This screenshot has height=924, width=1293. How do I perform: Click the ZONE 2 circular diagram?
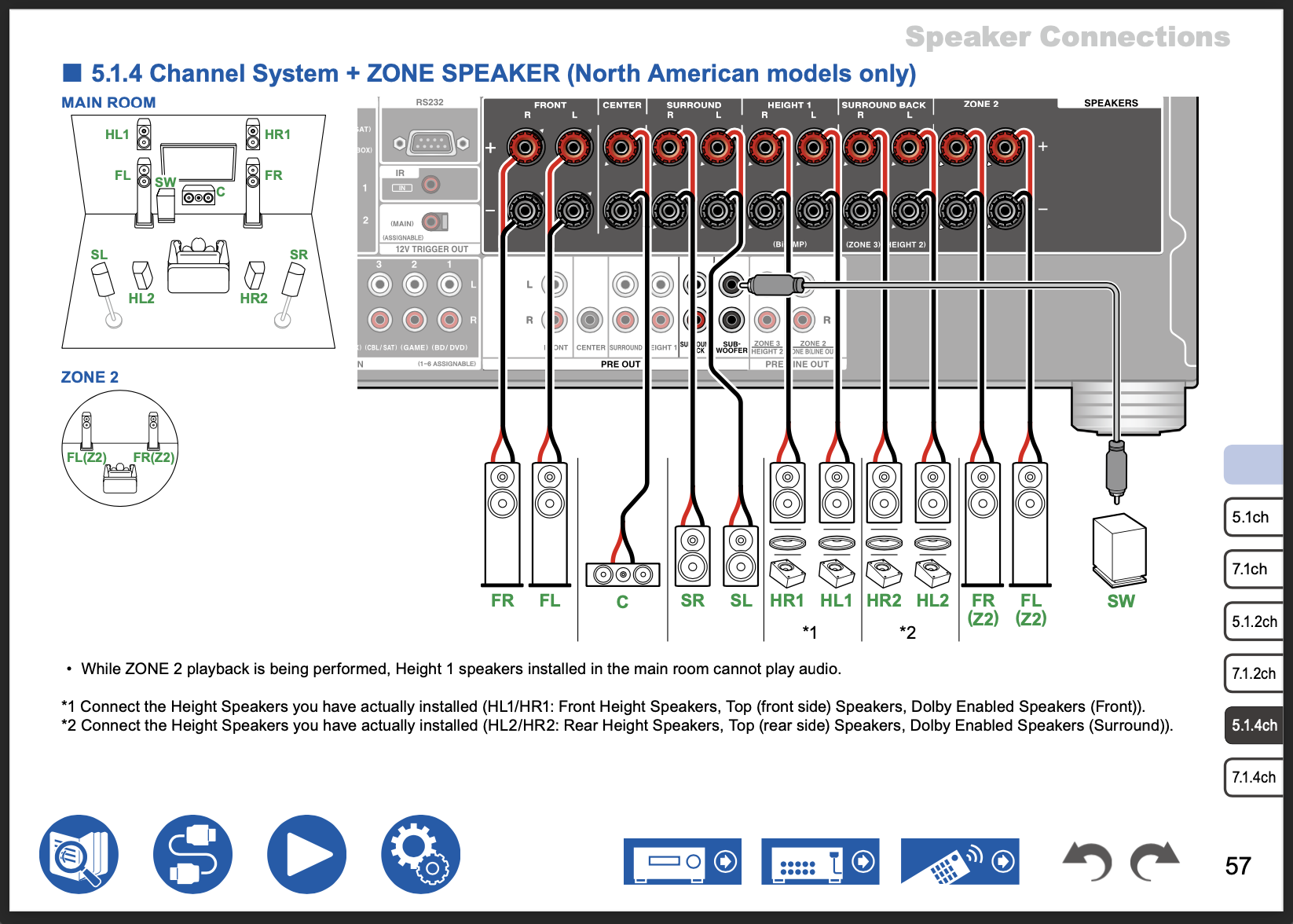coord(120,449)
